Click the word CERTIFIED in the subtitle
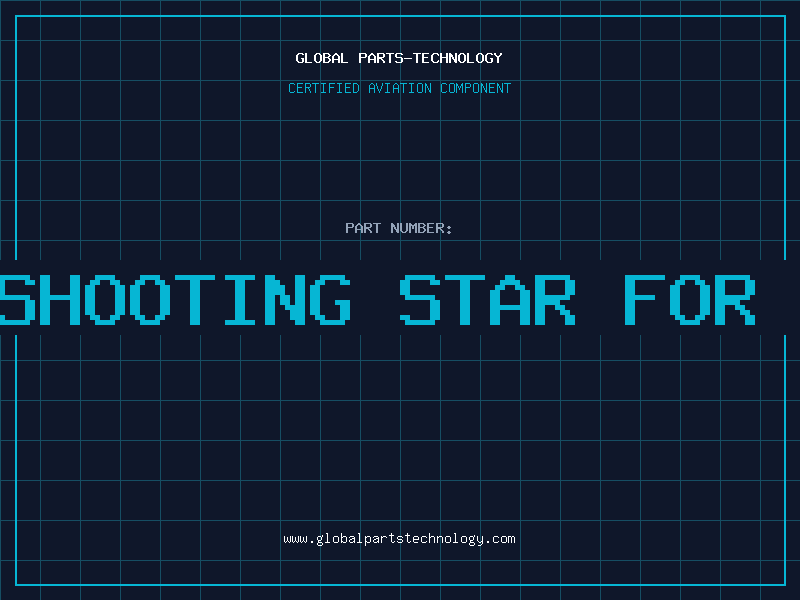Screen dimensions: 800x600 324,88
